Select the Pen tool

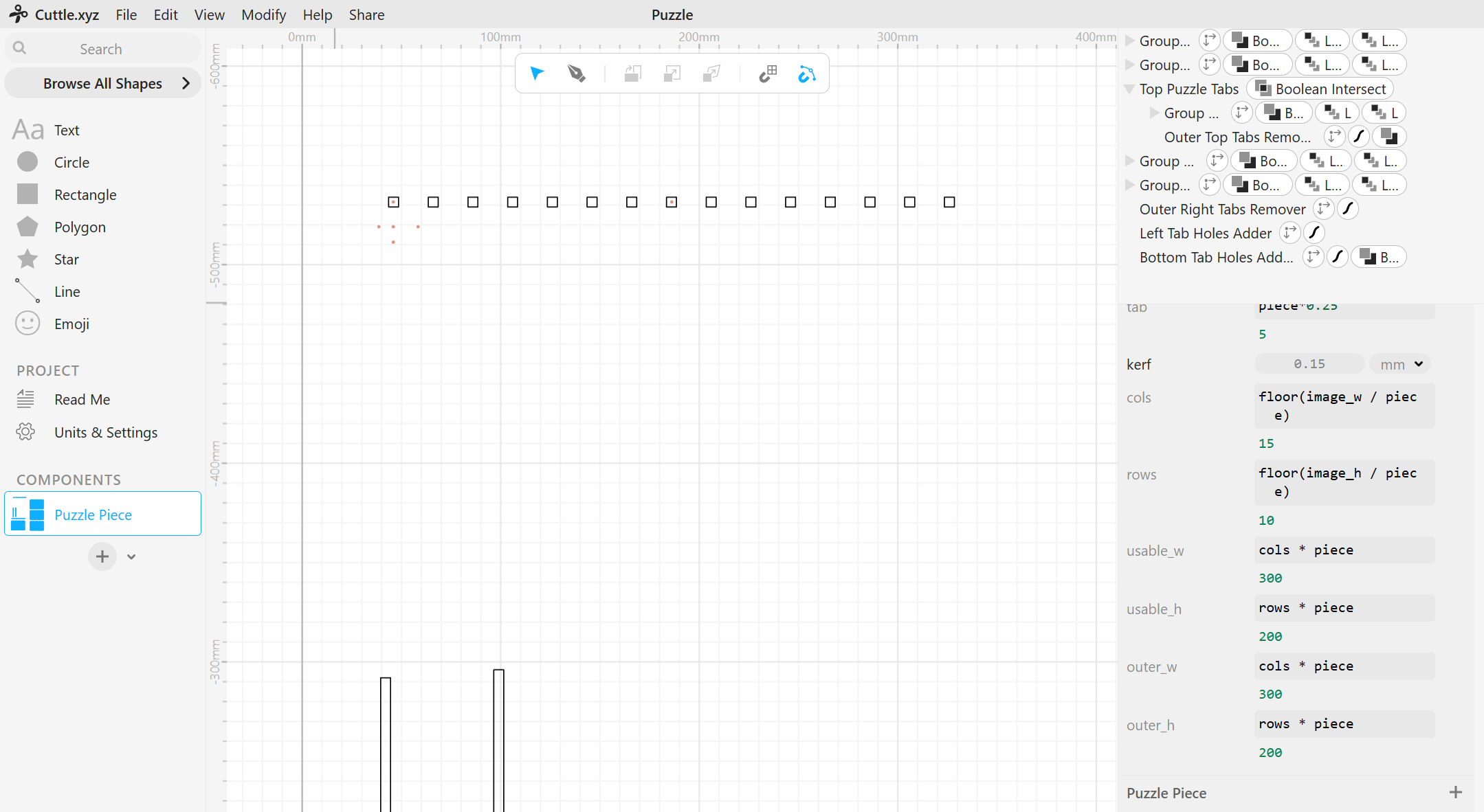(577, 74)
